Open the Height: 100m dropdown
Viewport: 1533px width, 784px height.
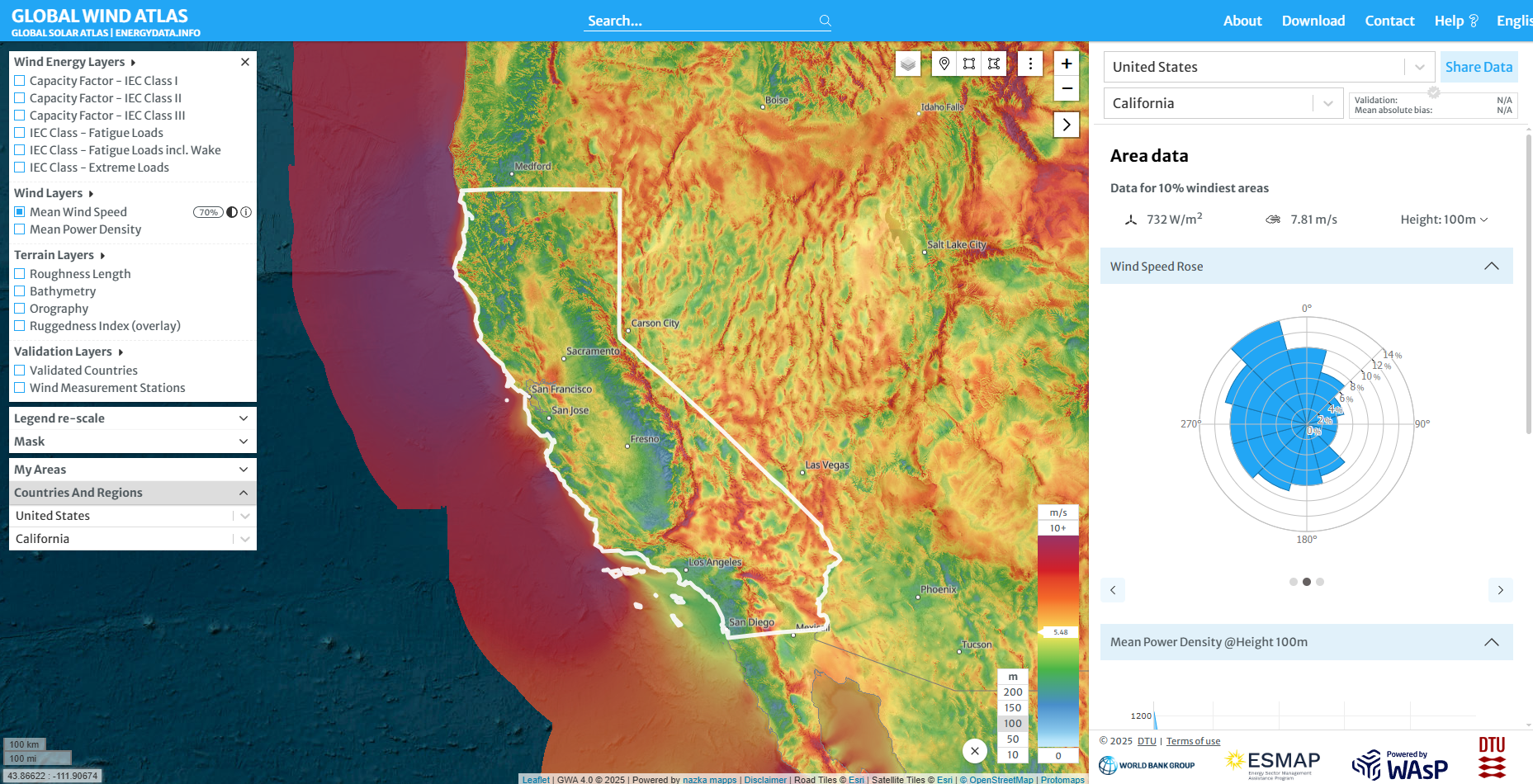point(1444,220)
